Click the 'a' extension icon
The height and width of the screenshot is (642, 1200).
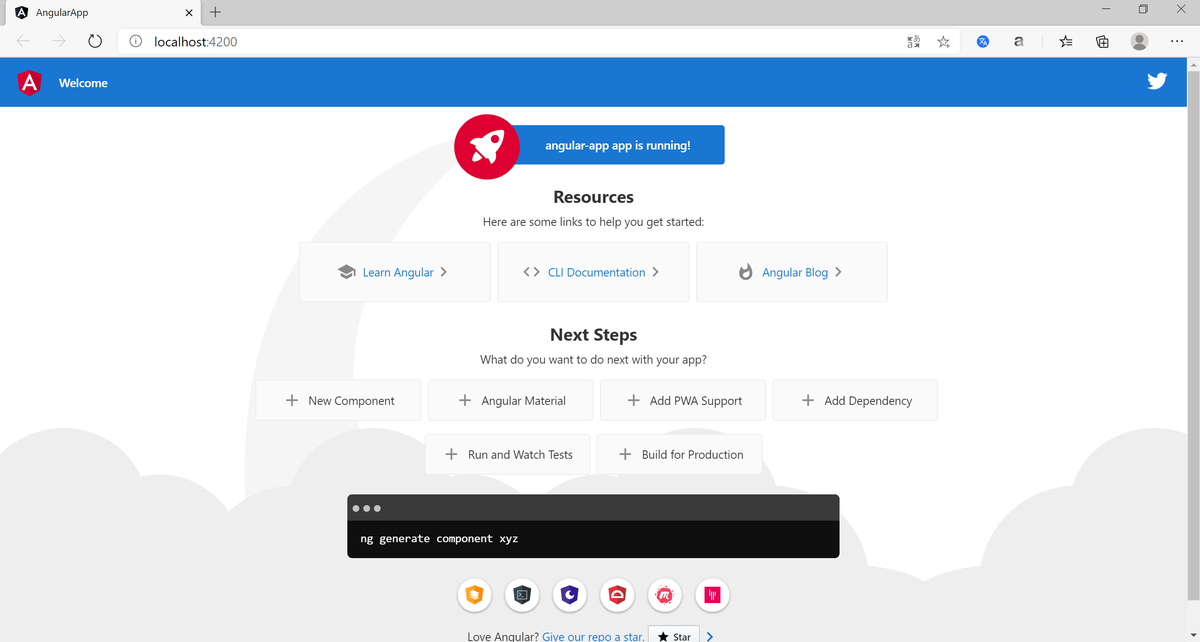1018,42
